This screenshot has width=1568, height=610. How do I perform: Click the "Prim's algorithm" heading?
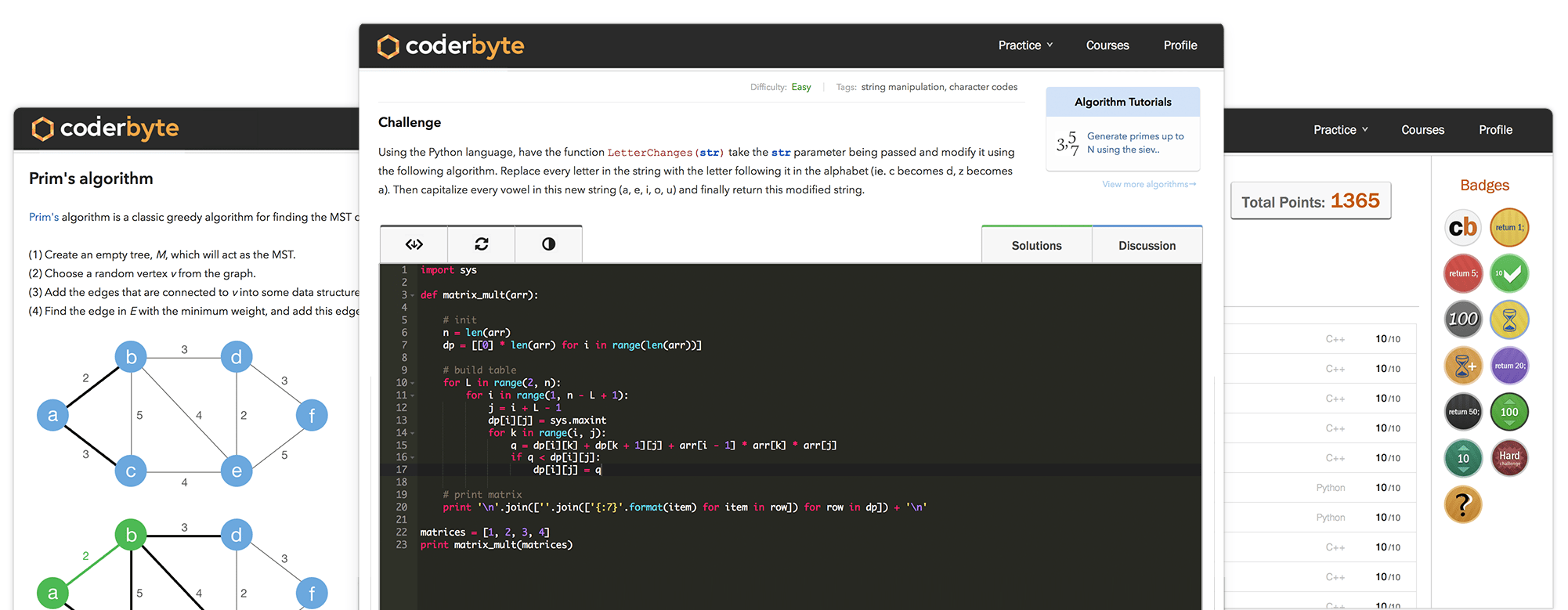coord(91,179)
